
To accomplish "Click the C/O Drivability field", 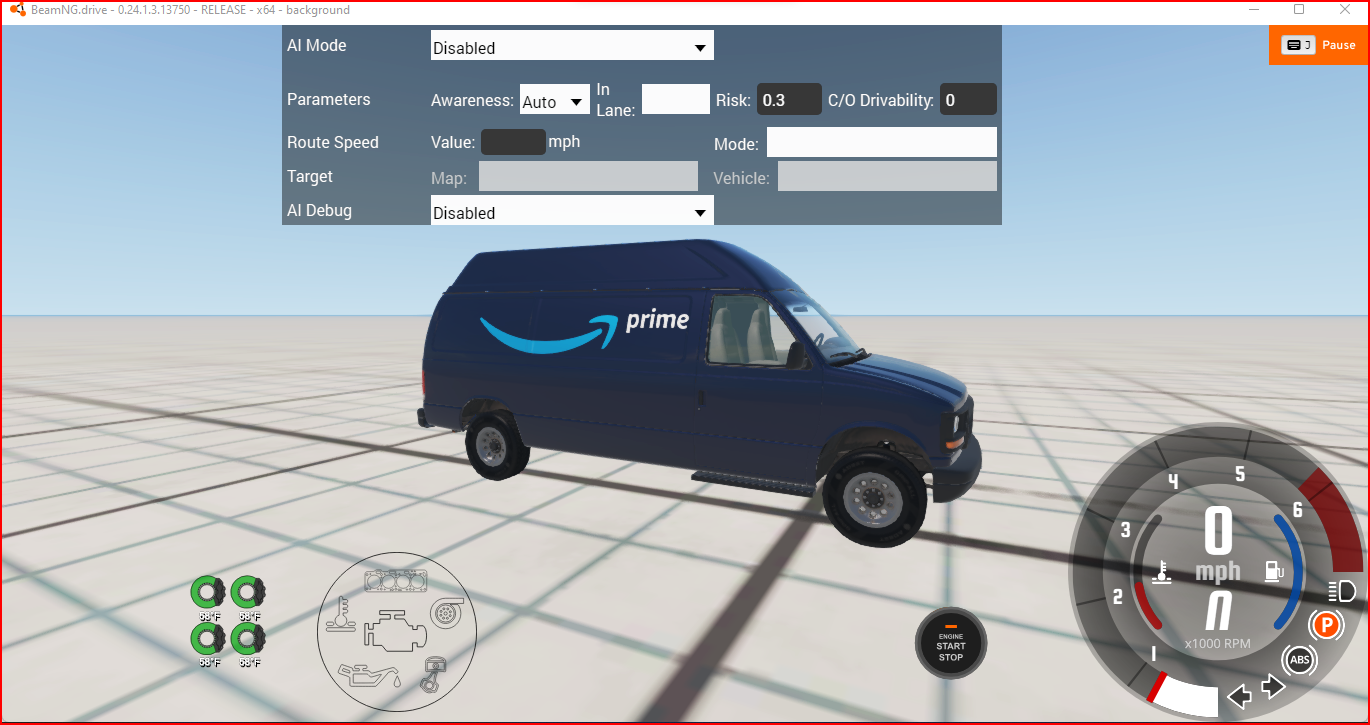I will pyautogui.click(x=968, y=99).
